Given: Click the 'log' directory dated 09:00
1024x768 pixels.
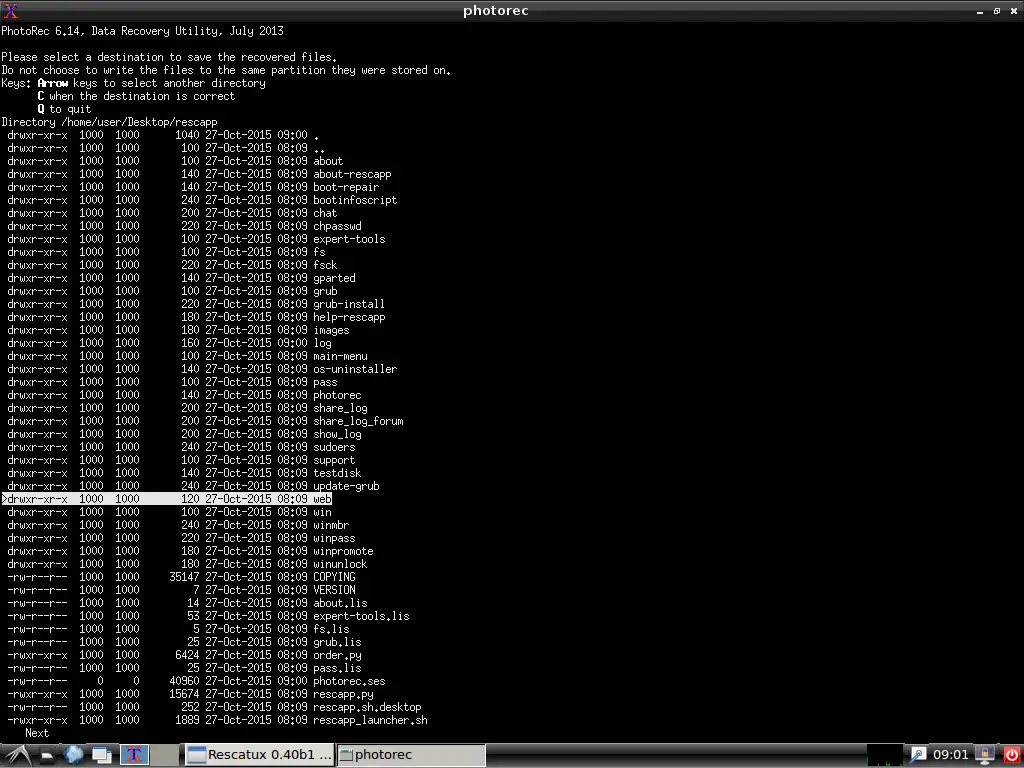Looking at the screenshot, I should point(169,343).
